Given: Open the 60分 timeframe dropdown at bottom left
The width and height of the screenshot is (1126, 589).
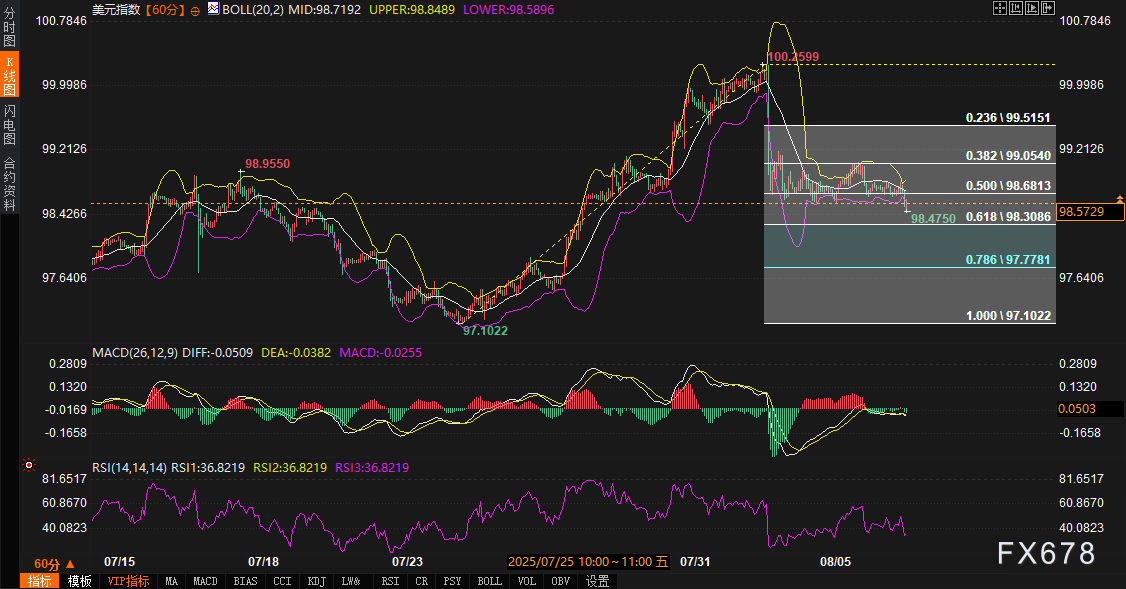Looking at the screenshot, I should pos(54,564).
